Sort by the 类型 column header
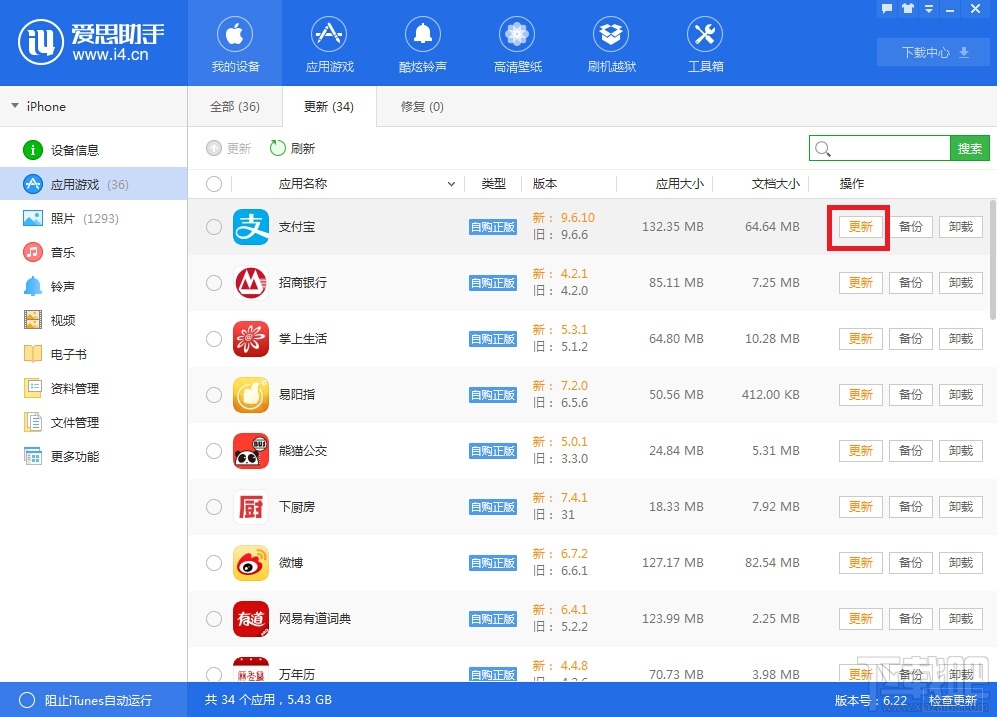997x717 pixels. [493, 184]
